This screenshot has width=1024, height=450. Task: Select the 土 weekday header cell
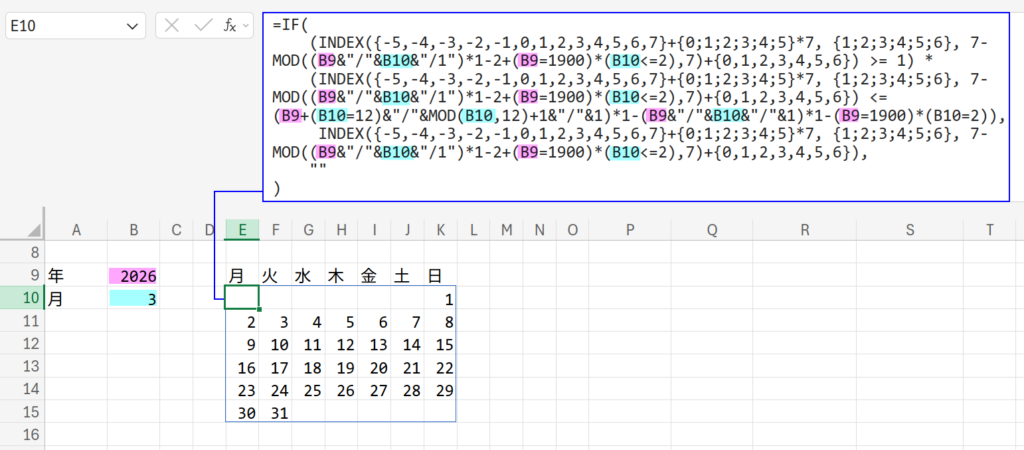point(407,275)
